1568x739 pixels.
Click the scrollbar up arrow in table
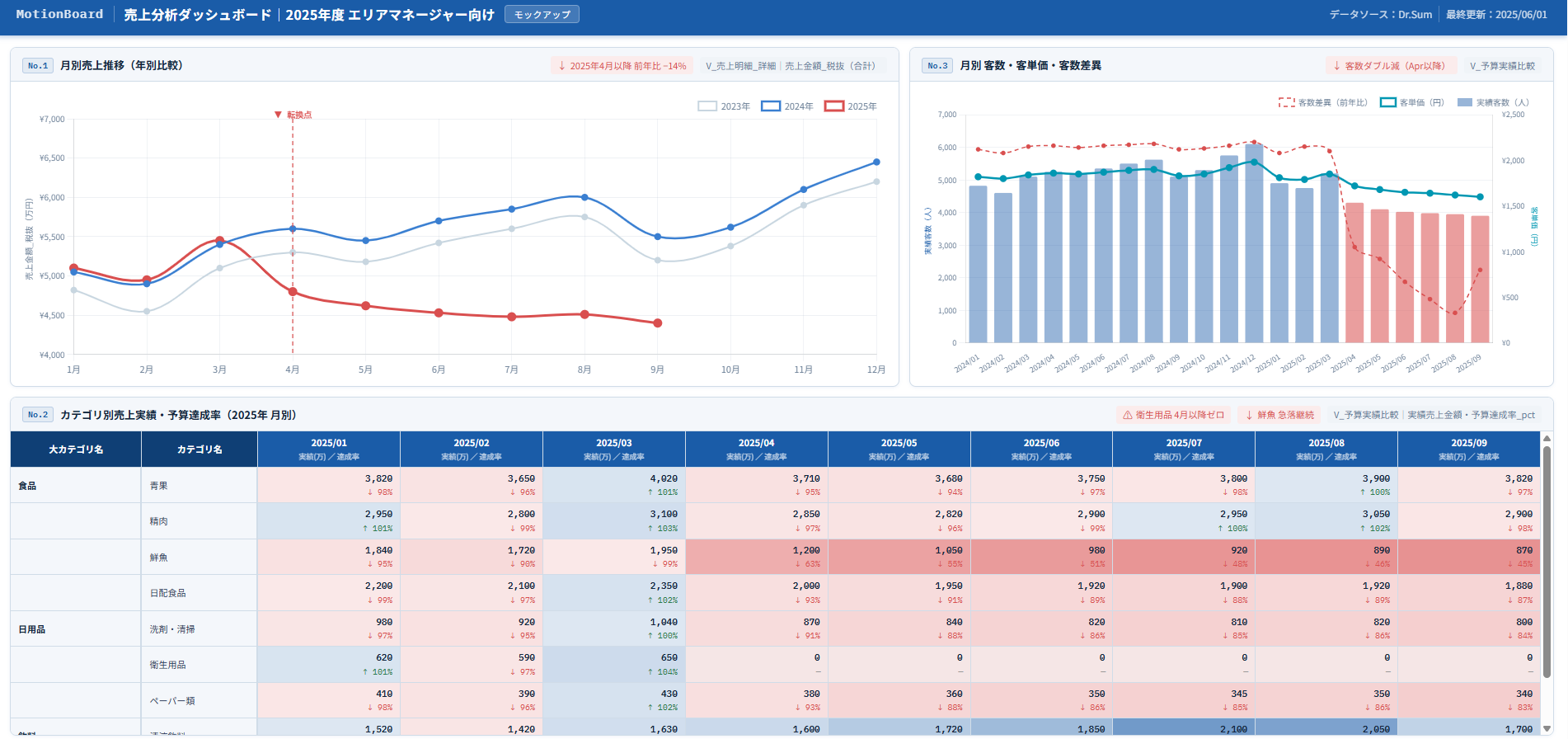coord(1547,438)
